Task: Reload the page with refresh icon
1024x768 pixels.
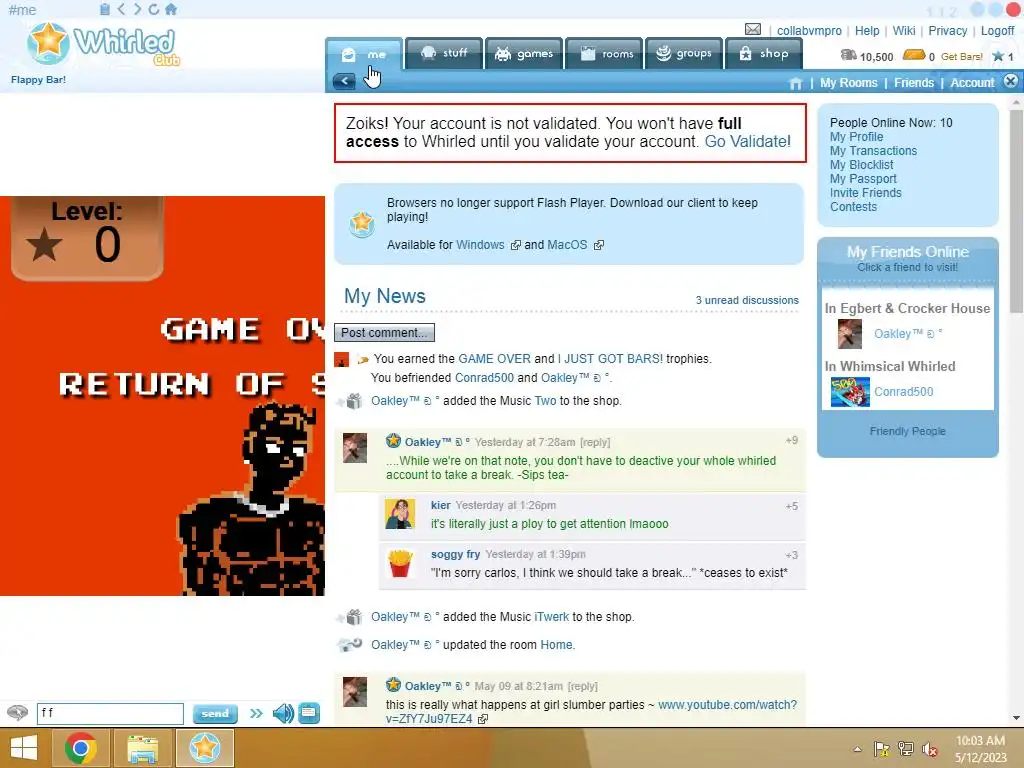Action: (x=153, y=9)
